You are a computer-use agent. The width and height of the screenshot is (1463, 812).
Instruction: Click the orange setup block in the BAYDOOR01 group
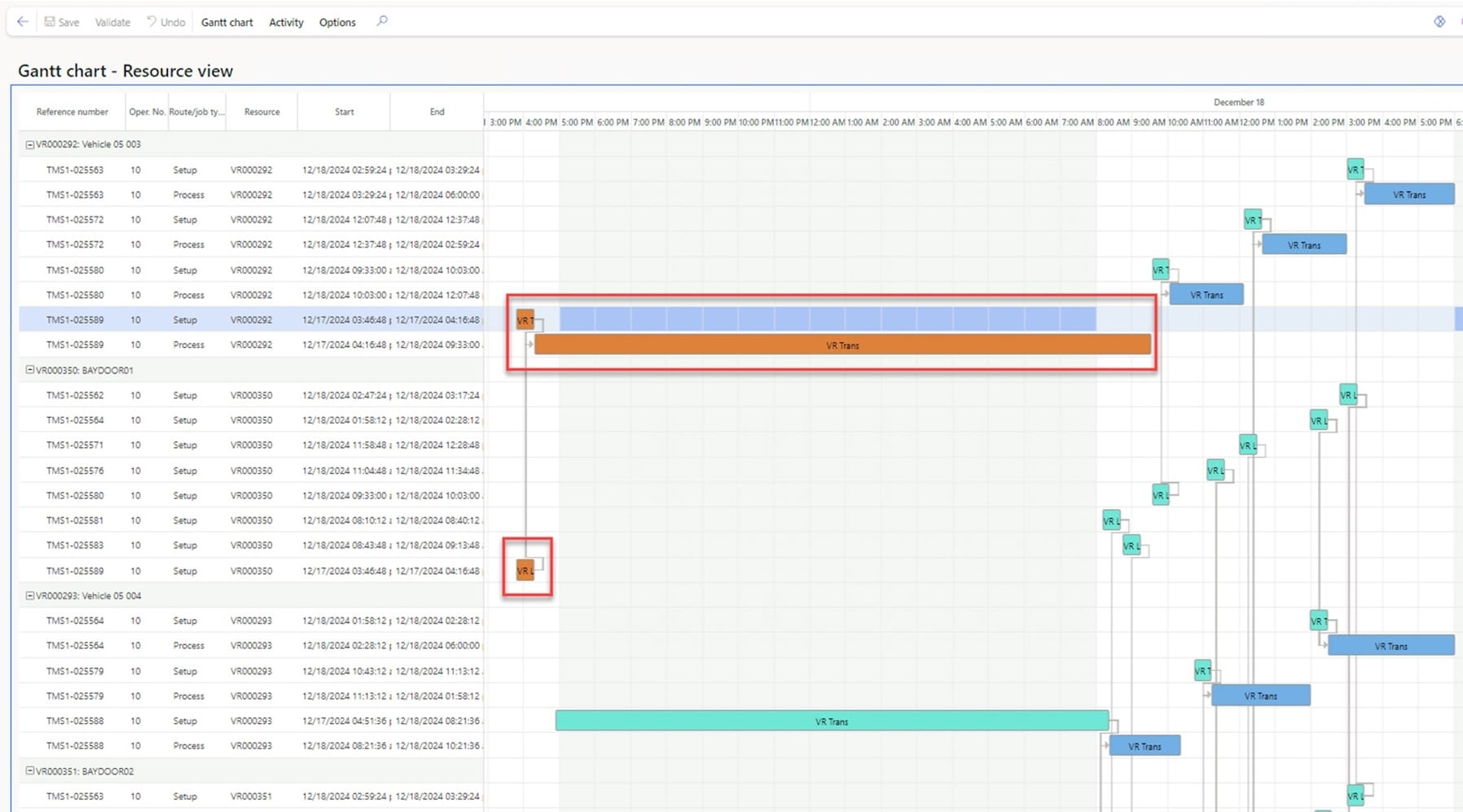pyautogui.click(x=525, y=570)
